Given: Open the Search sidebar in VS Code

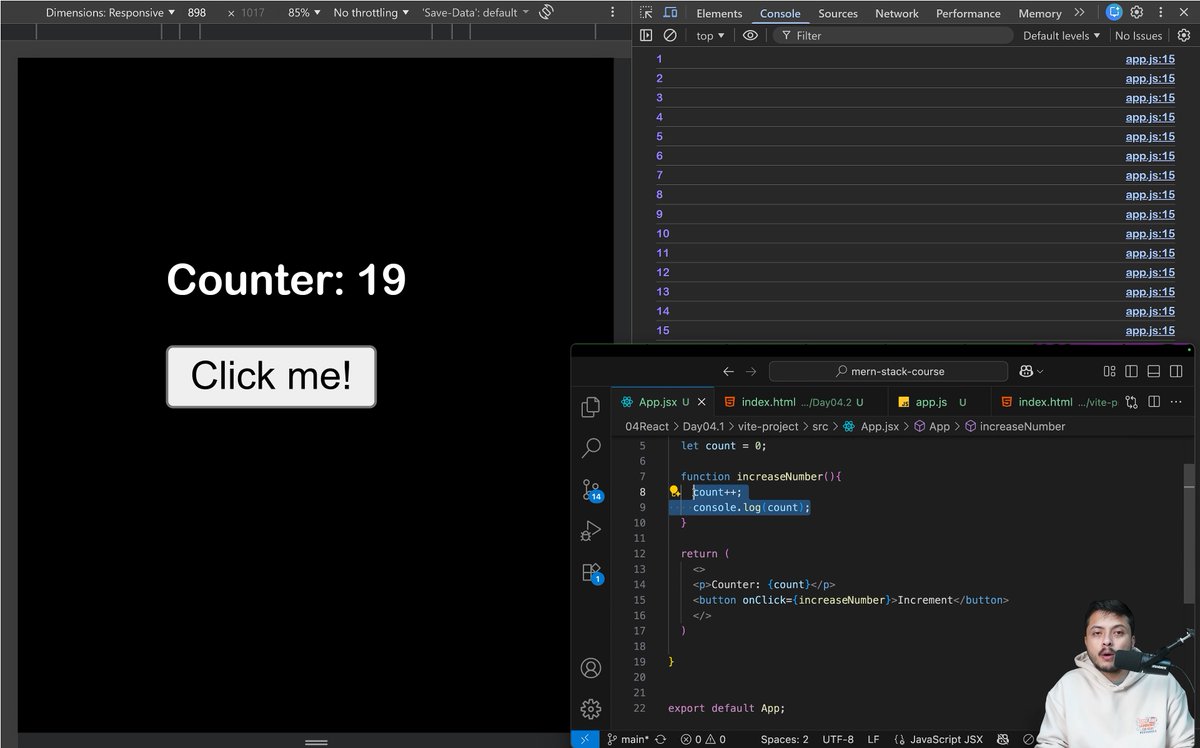Looking at the screenshot, I should click(x=590, y=448).
